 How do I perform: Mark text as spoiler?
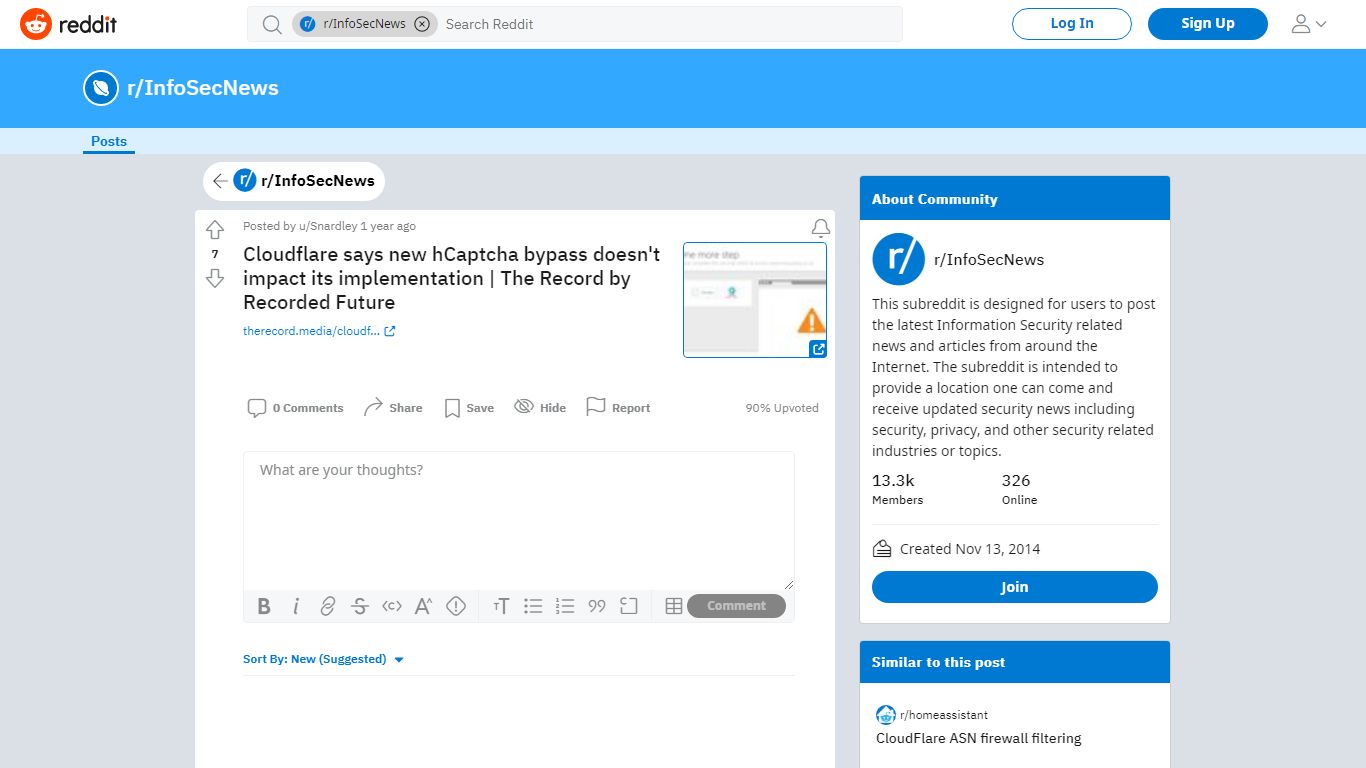pyautogui.click(x=456, y=606)
